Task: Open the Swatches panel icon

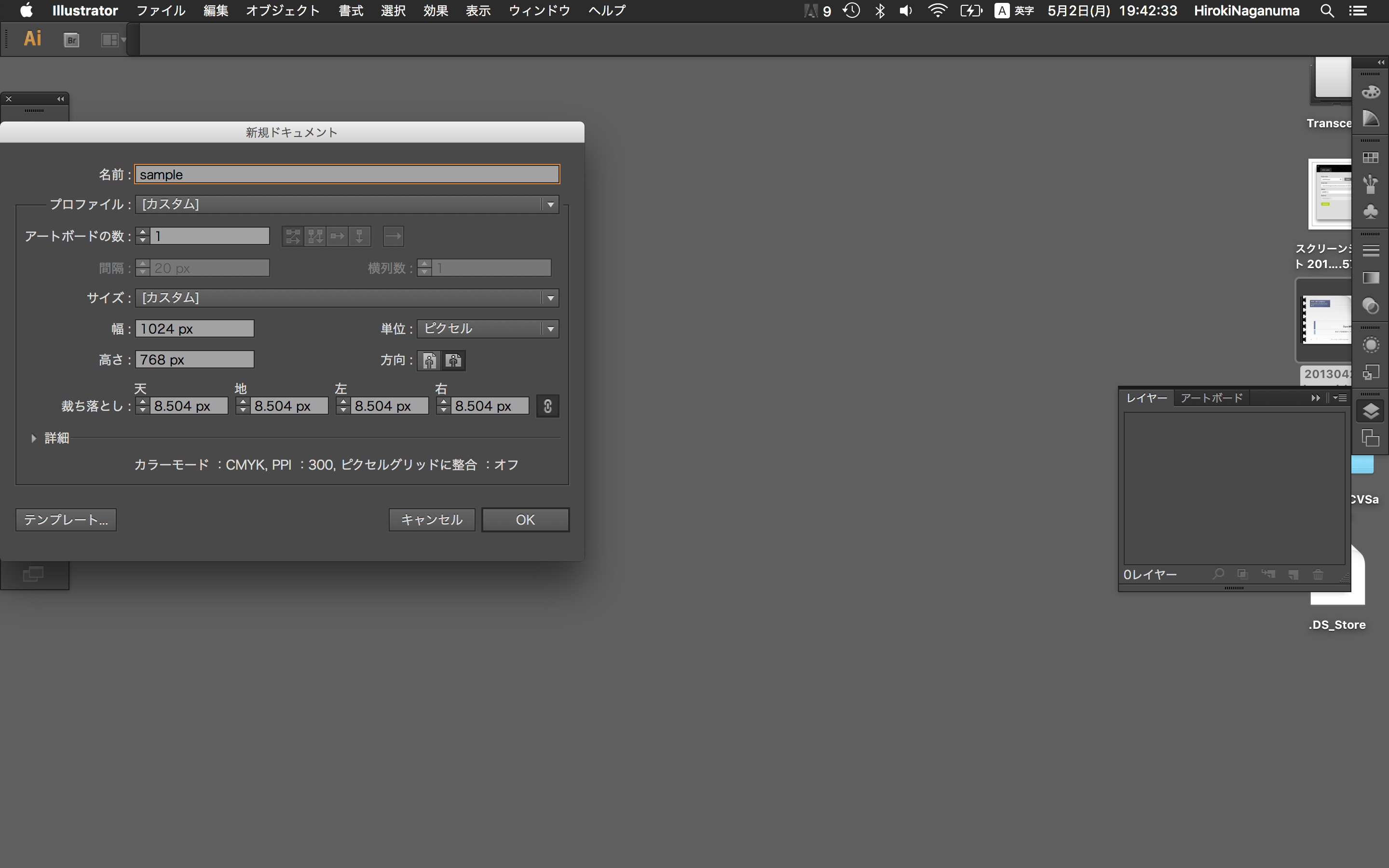Action: coord(1371,156)
